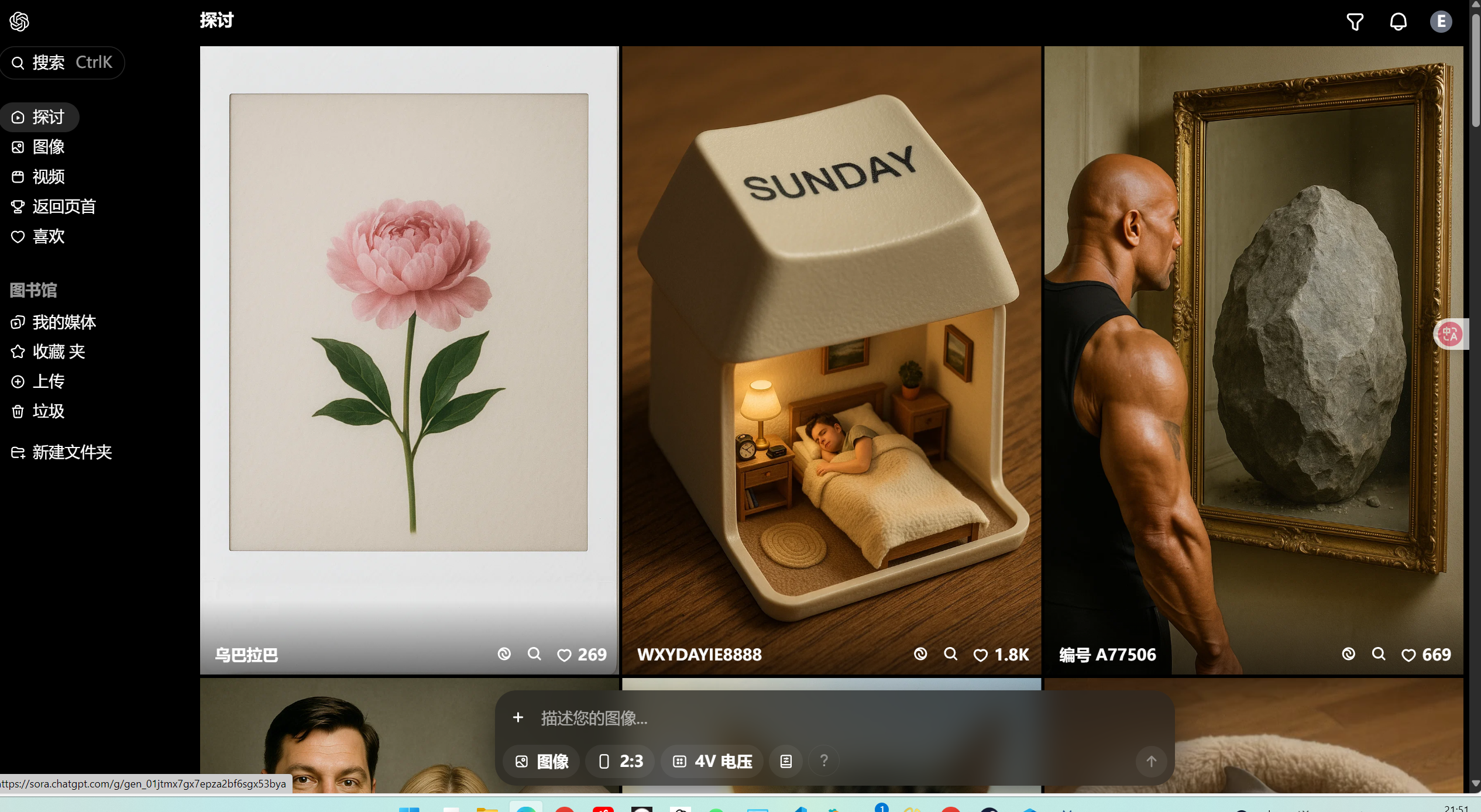
Task: Click the presets list icon in prompt bar
Action: pyautogui.click(x=786, y=761)
